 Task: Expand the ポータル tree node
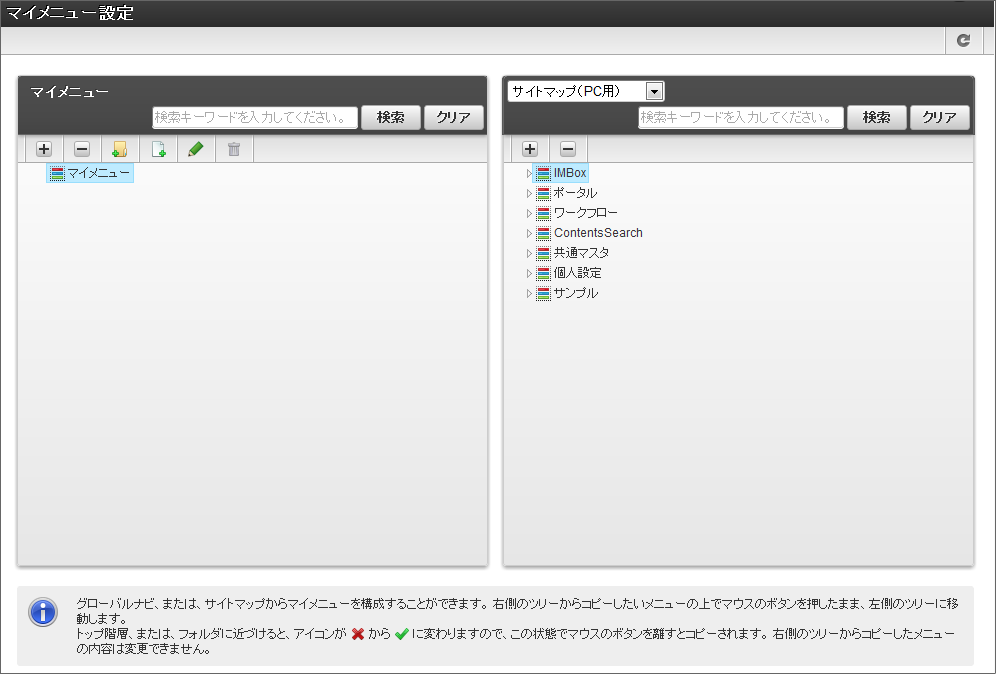tap(528, 193)
